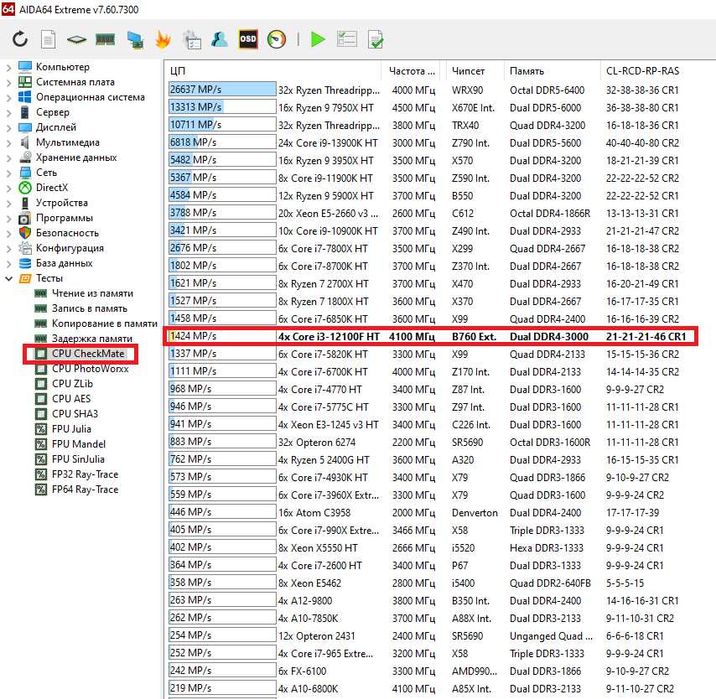716x699 pixels.
Task: Expand the Дисплей tree node
Action: 9,127
